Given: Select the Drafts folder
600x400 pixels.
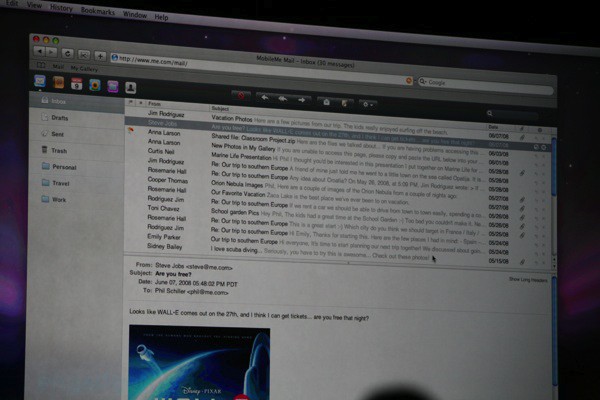Looking at the screenshot, I should (x=77, y=118).
